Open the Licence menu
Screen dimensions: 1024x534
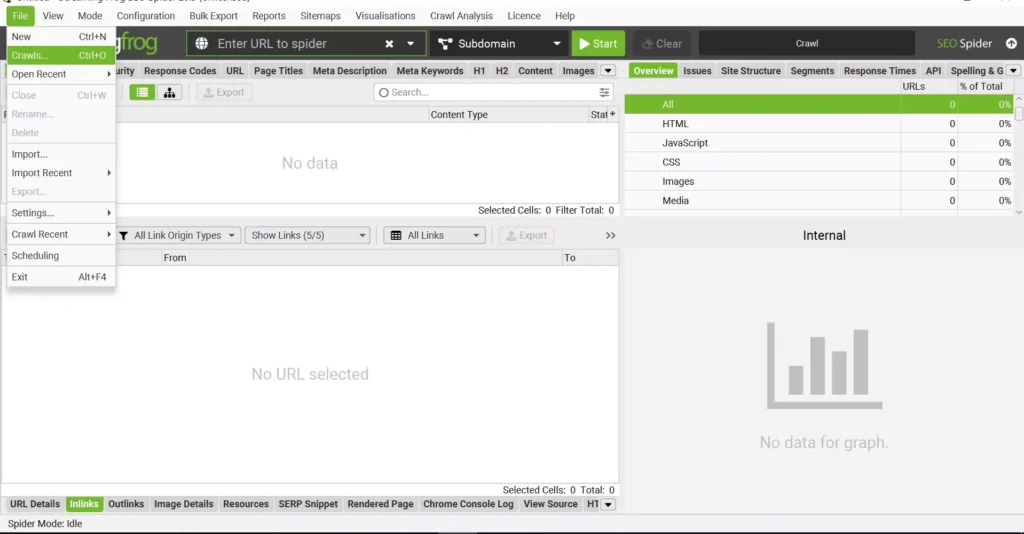[524, 16]
